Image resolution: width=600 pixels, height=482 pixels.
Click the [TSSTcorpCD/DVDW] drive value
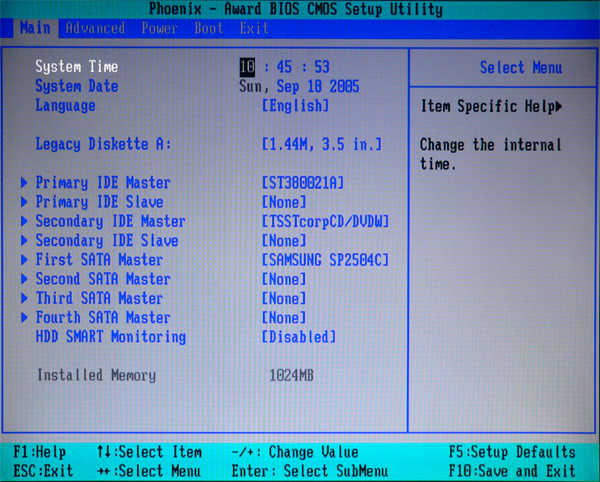click(325, 221)
